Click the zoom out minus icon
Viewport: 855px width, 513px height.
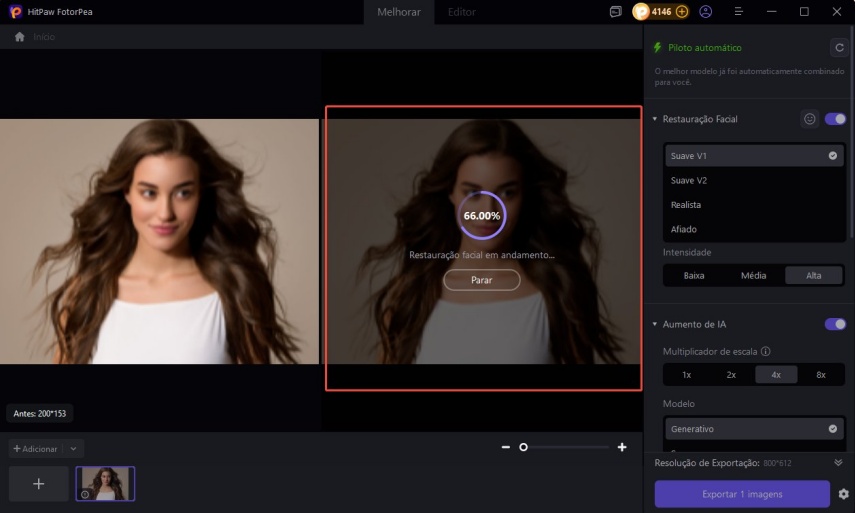click(x=506, y=447)
